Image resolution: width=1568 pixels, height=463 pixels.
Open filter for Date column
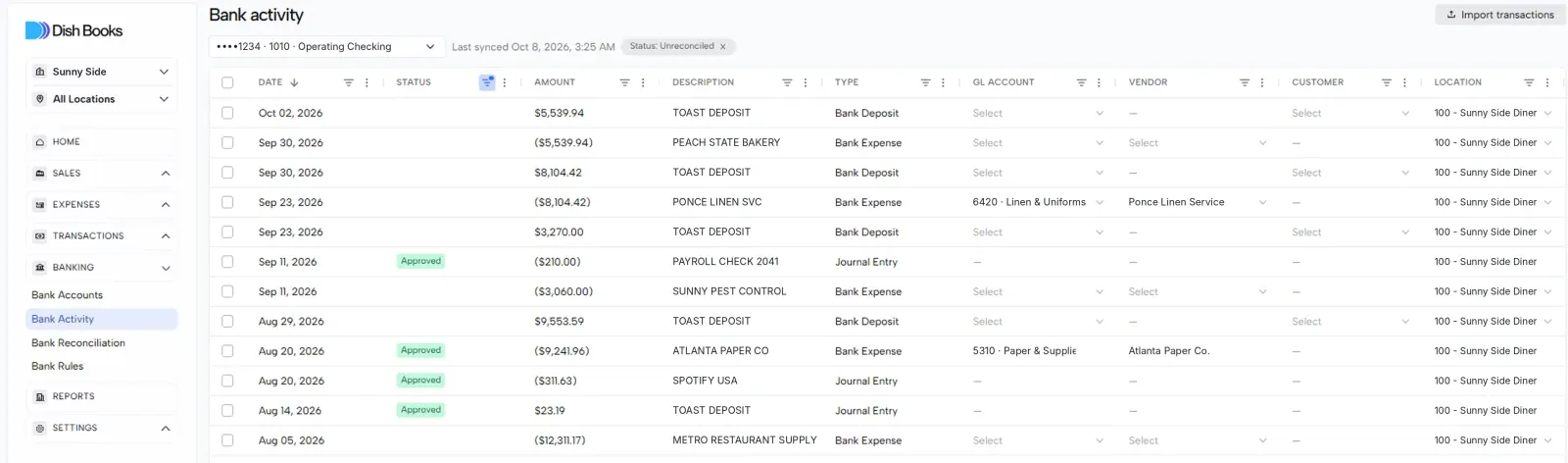pyautogui.click(x=348, y=82)
